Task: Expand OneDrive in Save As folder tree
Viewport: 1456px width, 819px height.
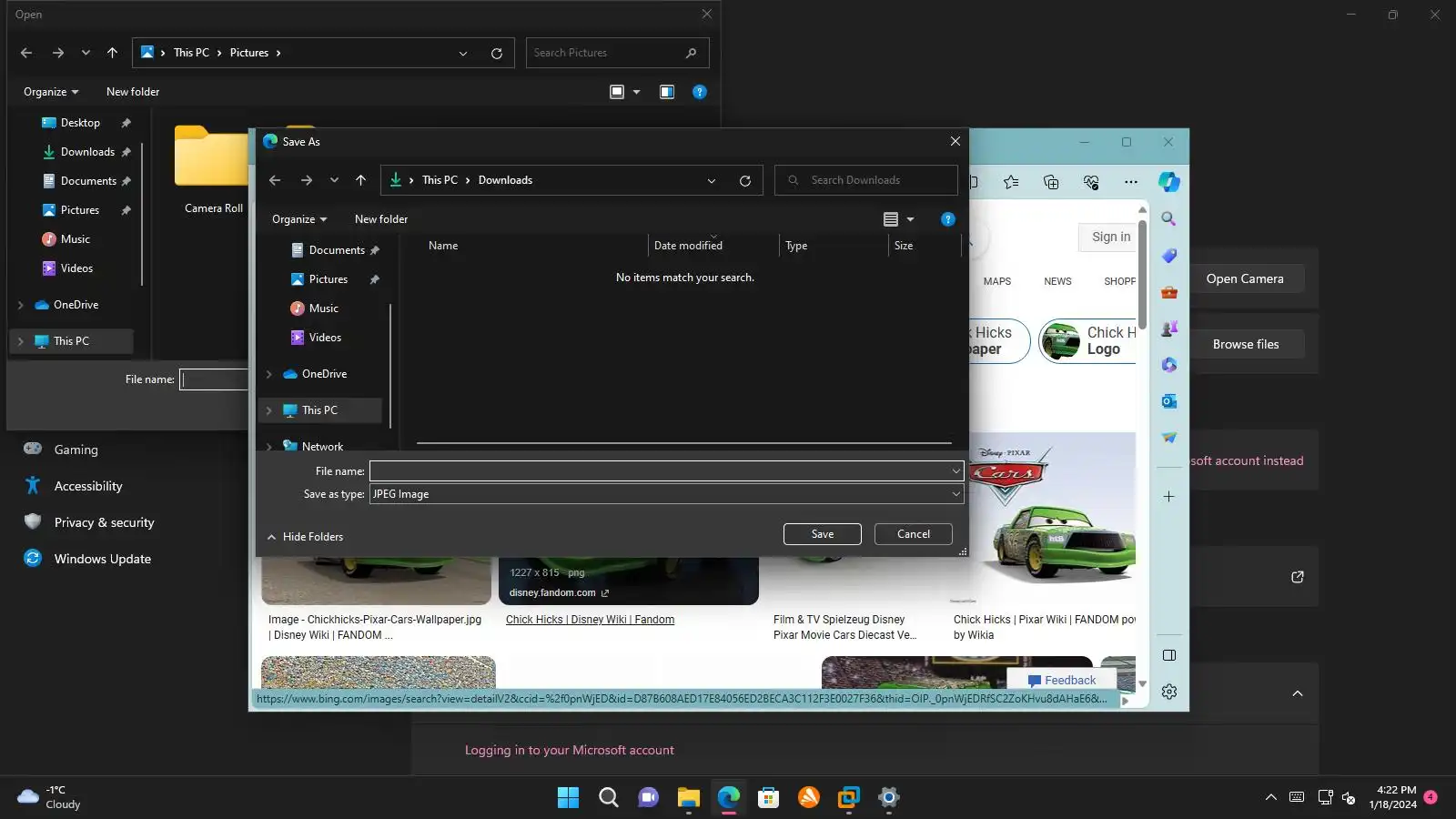Action: click(x=268, y=374)
